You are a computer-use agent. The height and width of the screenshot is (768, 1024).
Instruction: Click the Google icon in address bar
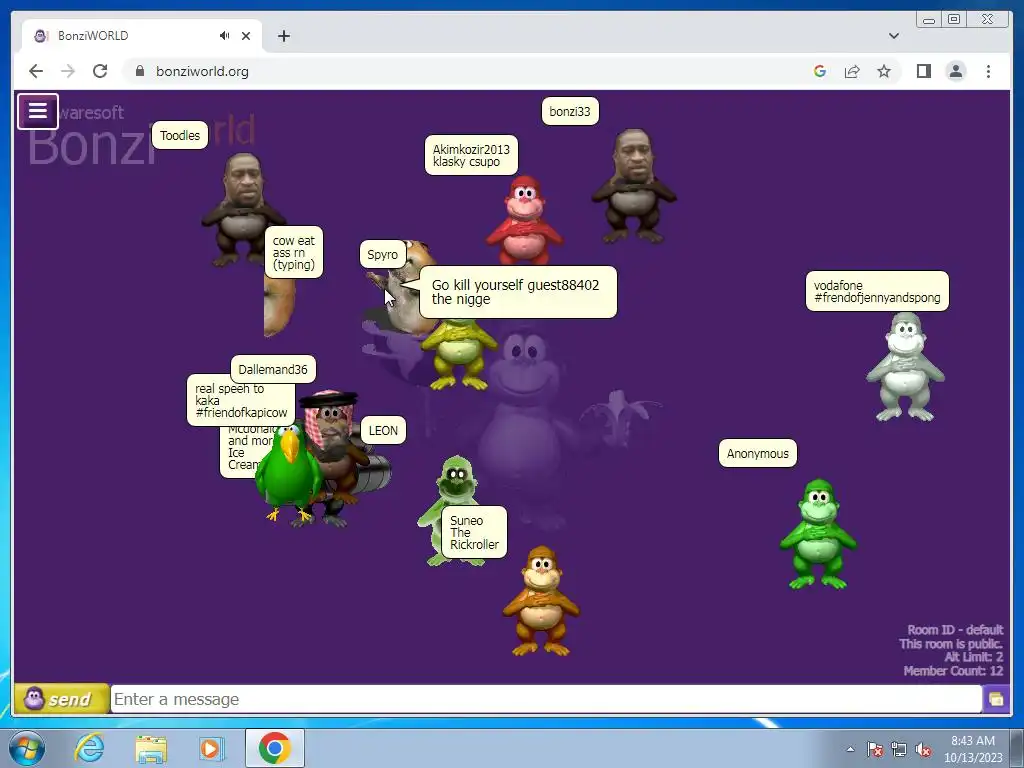(820, 71)
